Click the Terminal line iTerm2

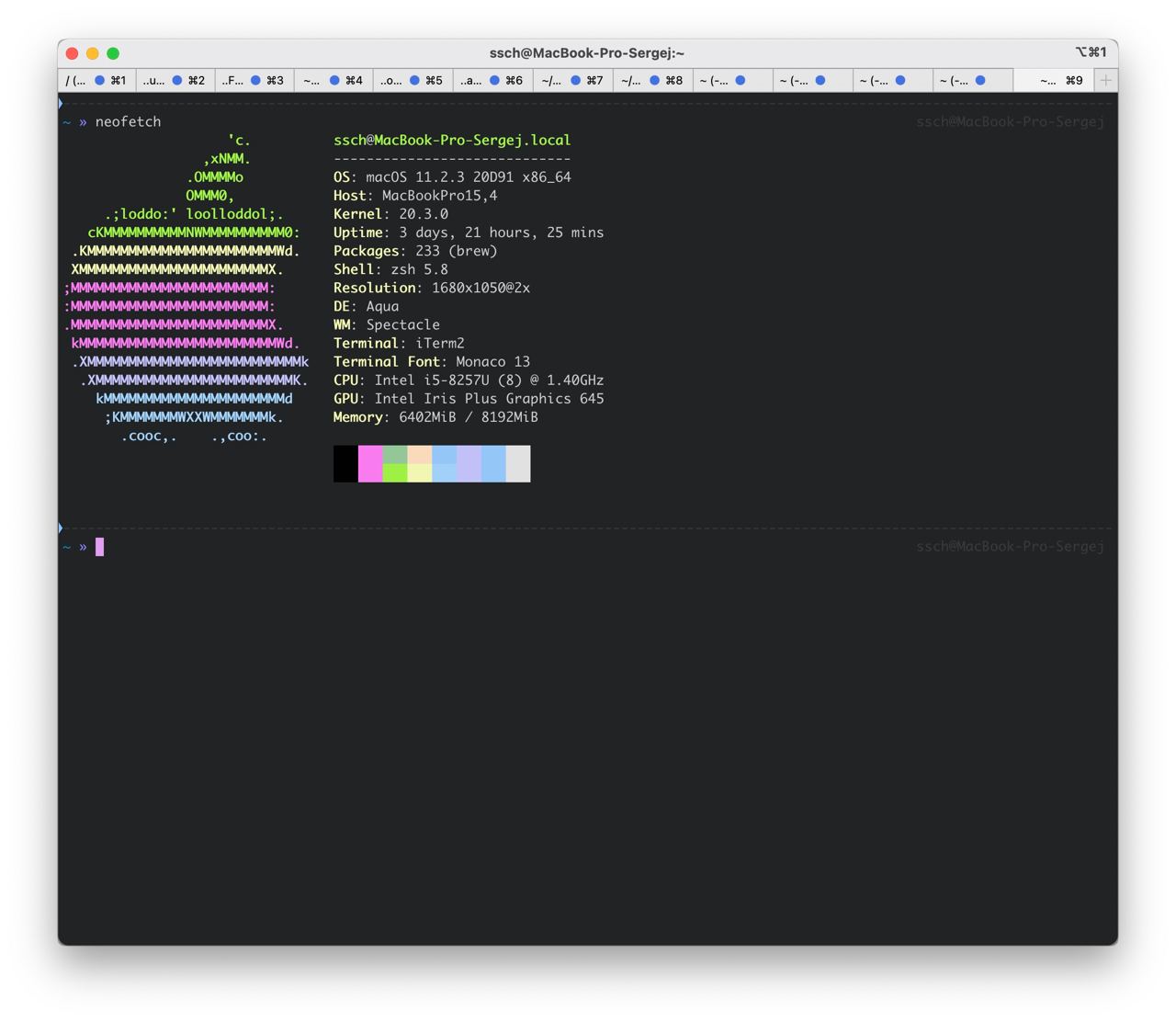(399, 343)
